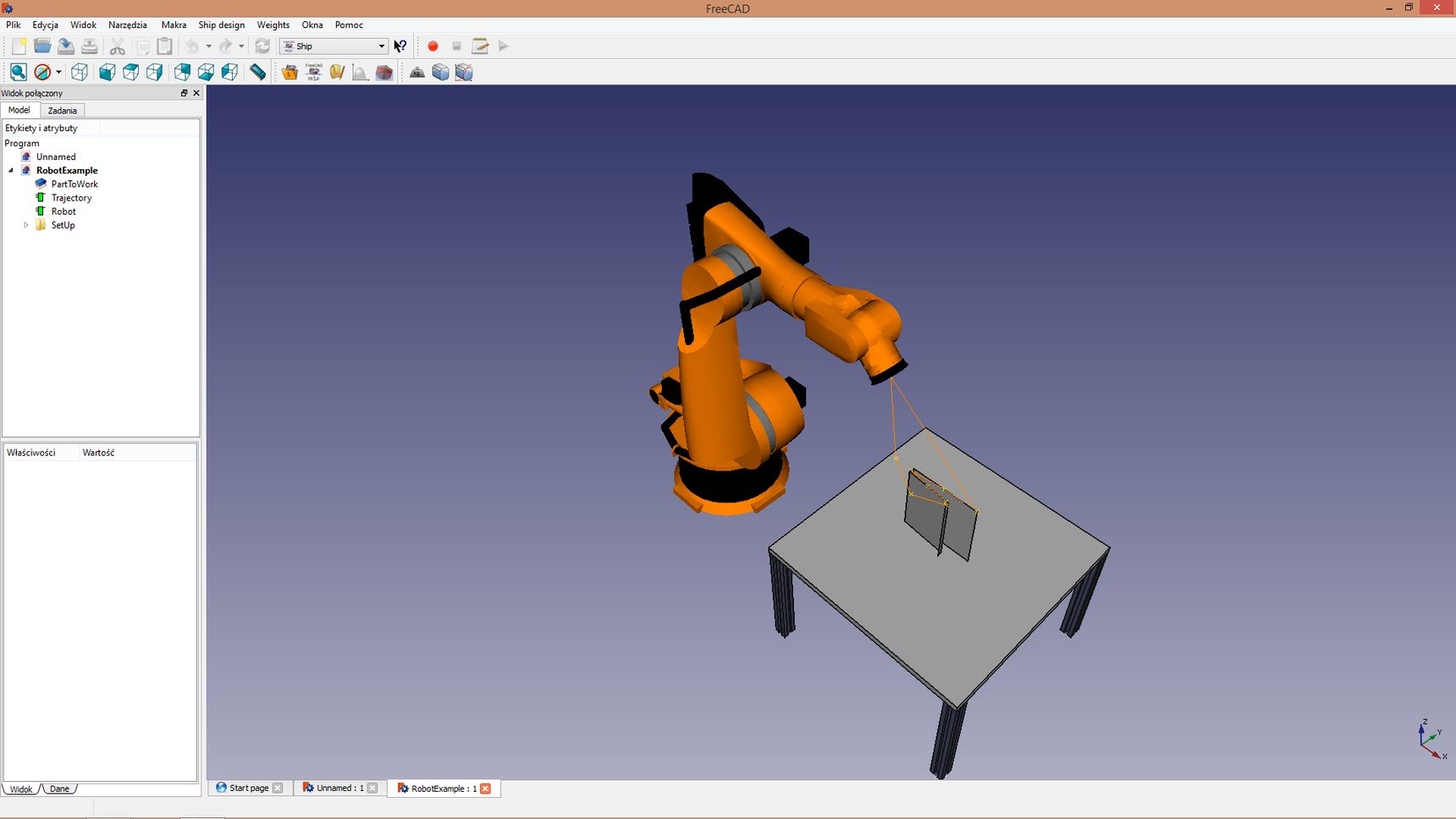
Task: Click the Execute macro play icon
Action: pos(504,47)
